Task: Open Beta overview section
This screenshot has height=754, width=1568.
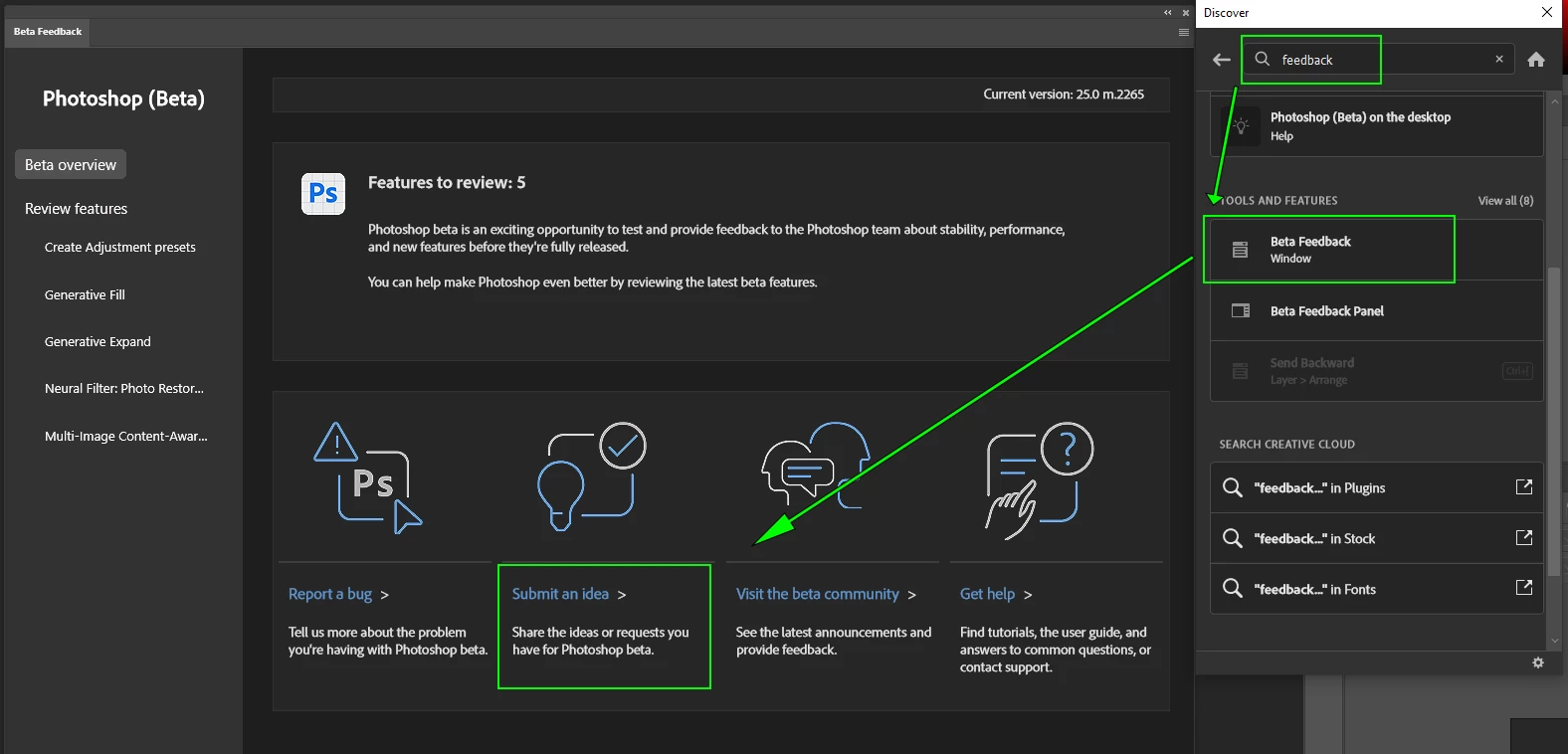Action: tap(71, 165)
